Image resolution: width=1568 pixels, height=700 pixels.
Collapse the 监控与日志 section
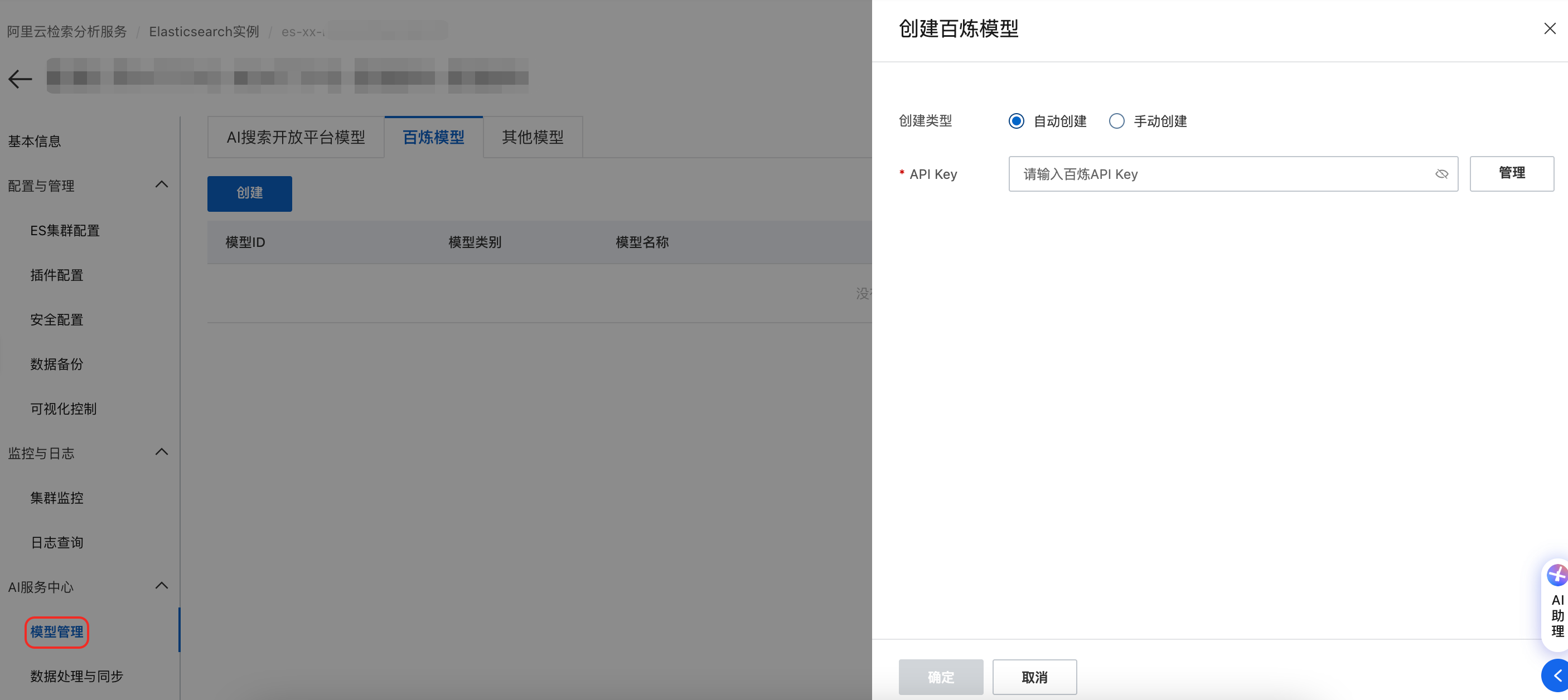[161, 453]
